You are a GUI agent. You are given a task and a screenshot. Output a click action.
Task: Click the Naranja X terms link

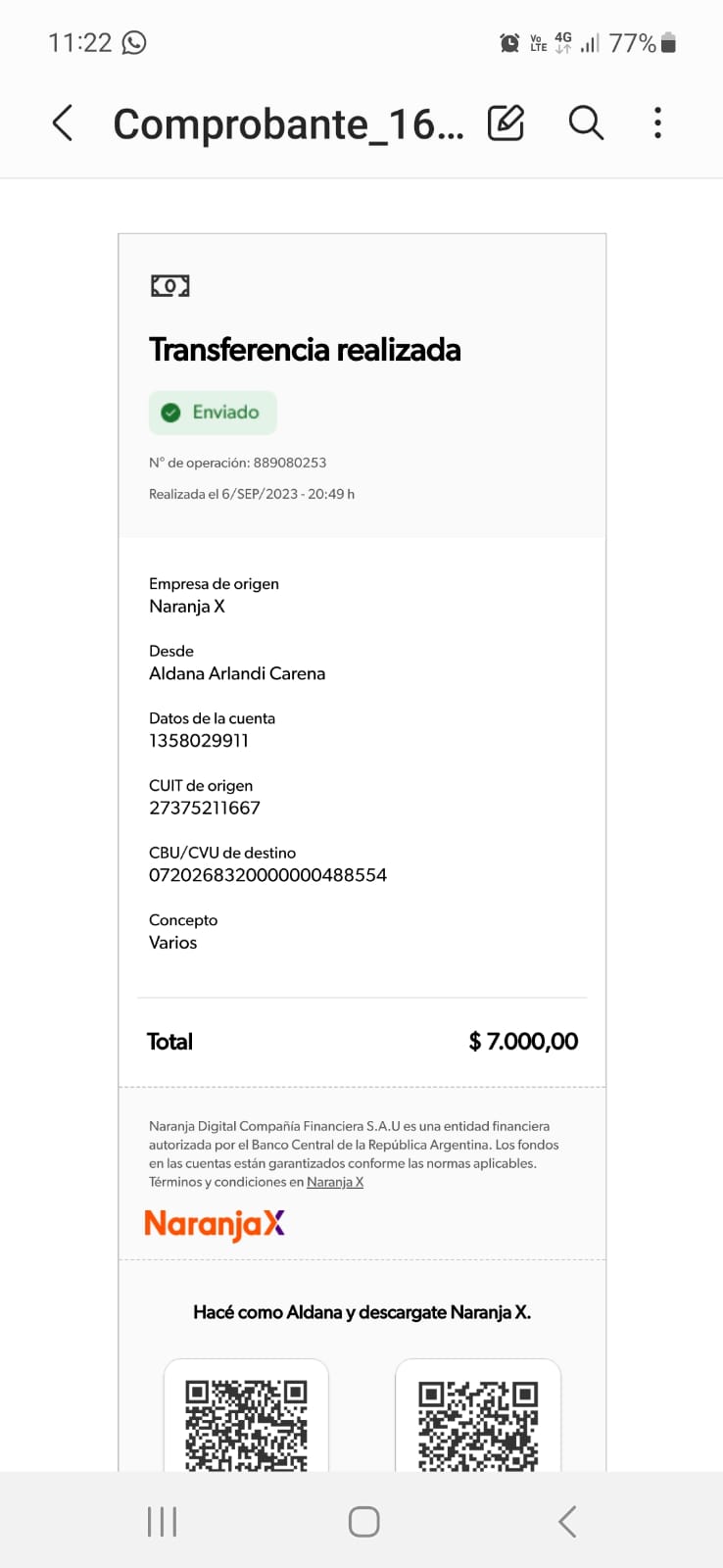[335, 1182]
